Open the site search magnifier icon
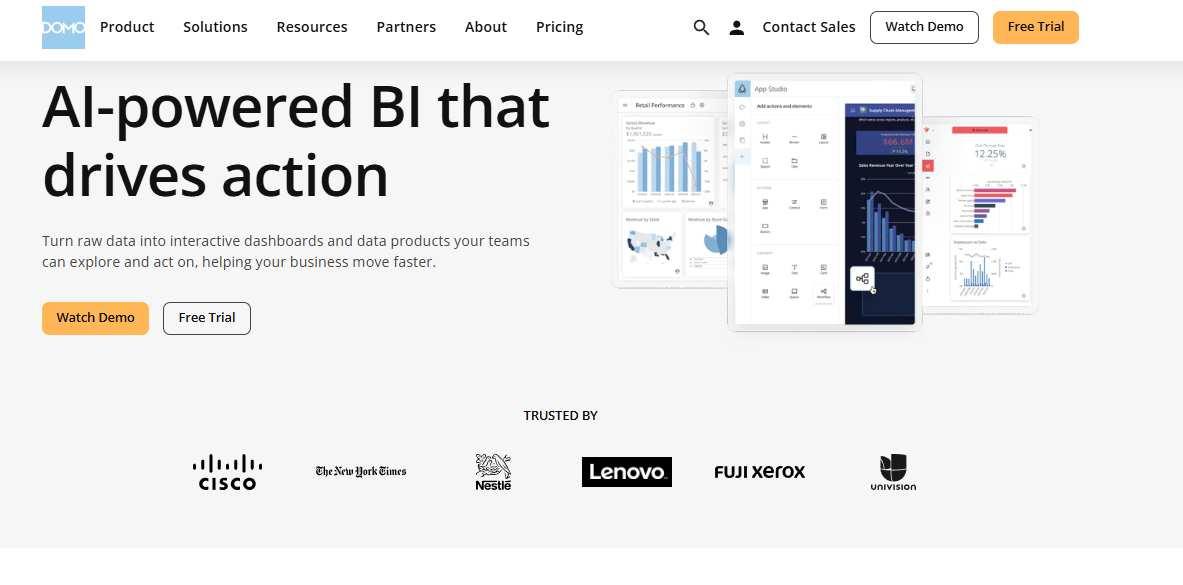This screenshot has height=585, width=1183. pos(702,27)
